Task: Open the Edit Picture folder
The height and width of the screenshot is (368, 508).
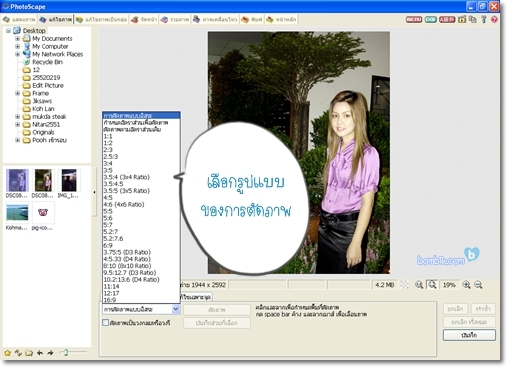Action: tap(43, 85)
